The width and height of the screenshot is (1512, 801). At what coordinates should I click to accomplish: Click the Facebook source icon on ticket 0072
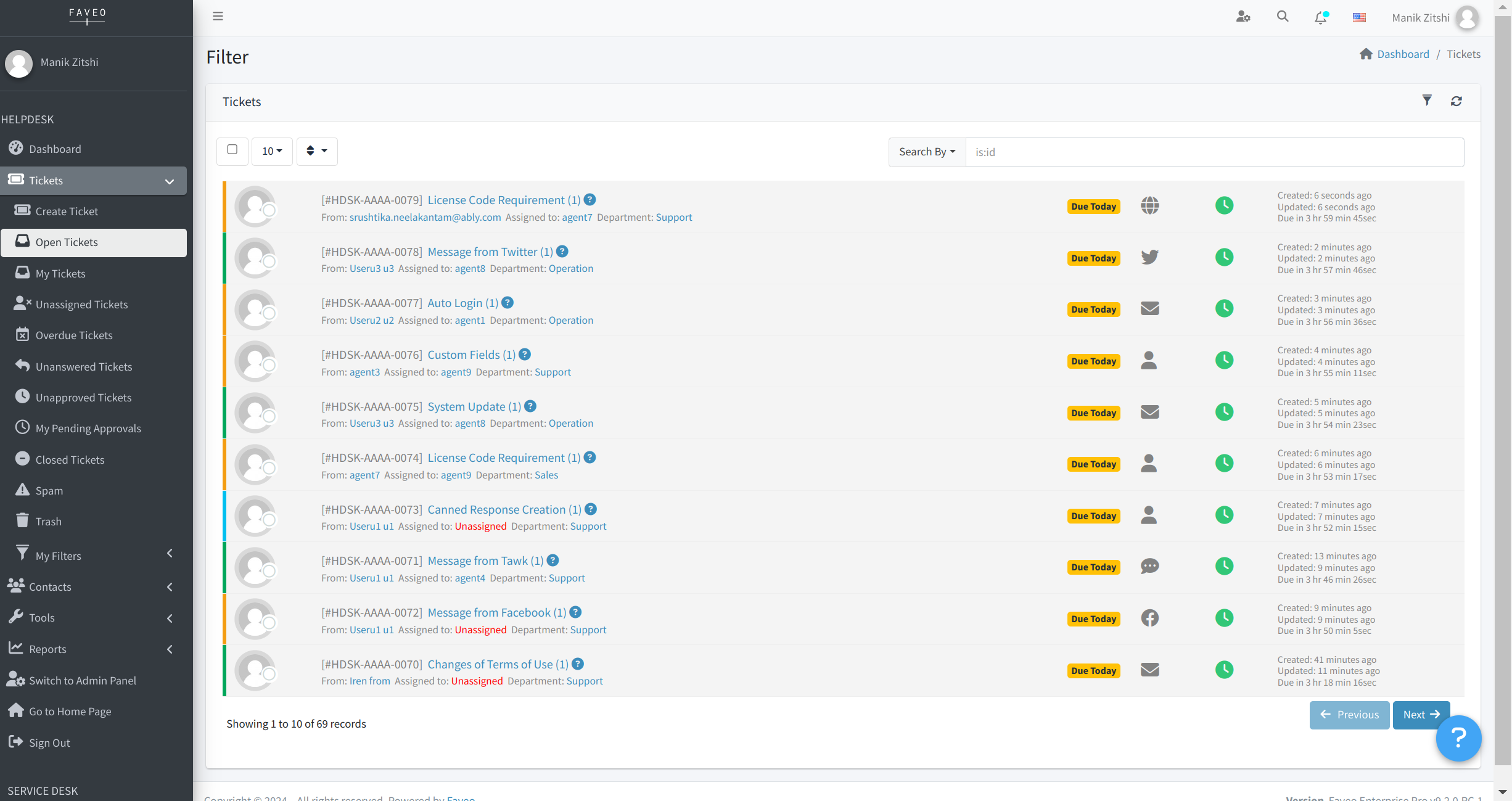tap(1149, 618)
